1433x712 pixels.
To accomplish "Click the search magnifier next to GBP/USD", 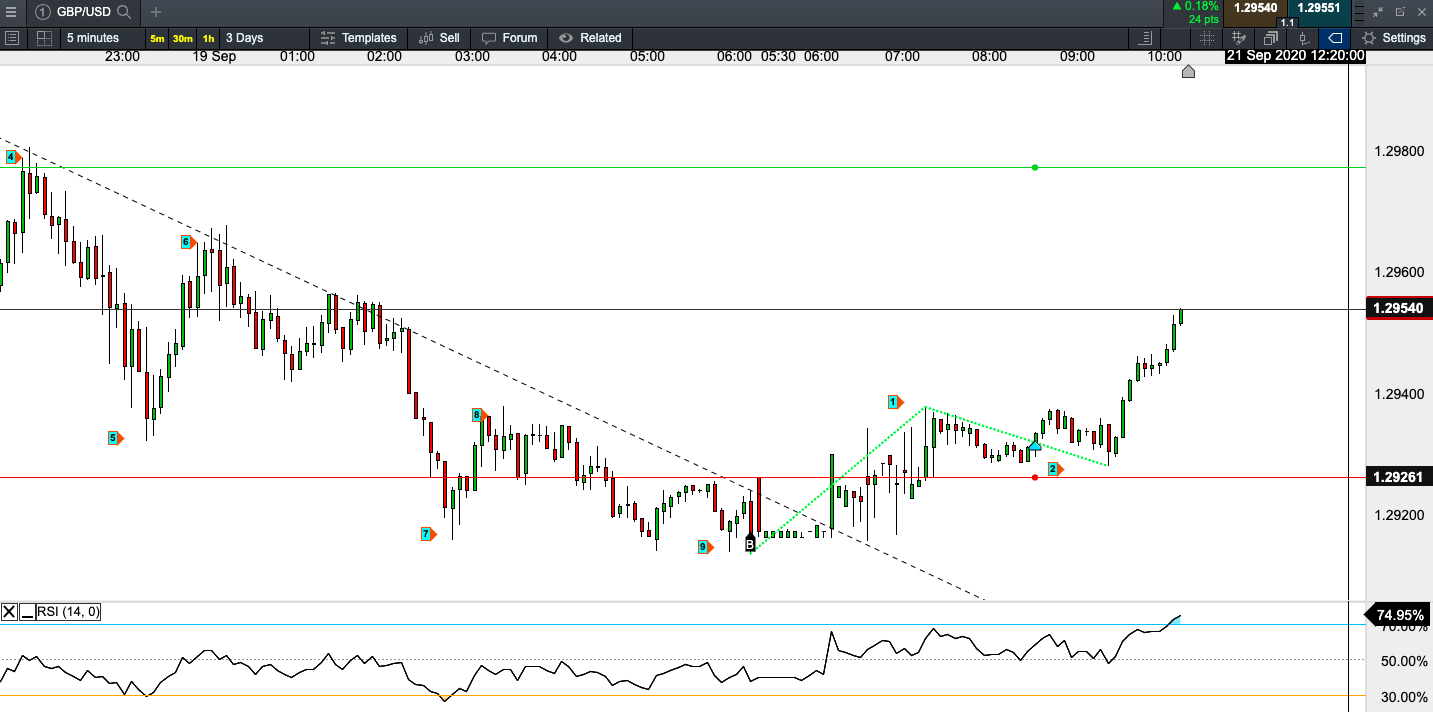I will (124, 12).
